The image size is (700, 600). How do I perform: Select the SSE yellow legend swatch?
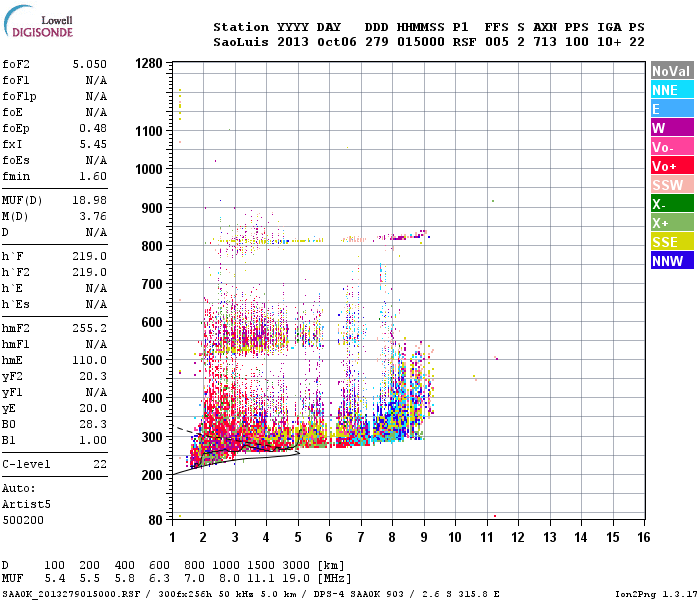click(x=672, y=242)
